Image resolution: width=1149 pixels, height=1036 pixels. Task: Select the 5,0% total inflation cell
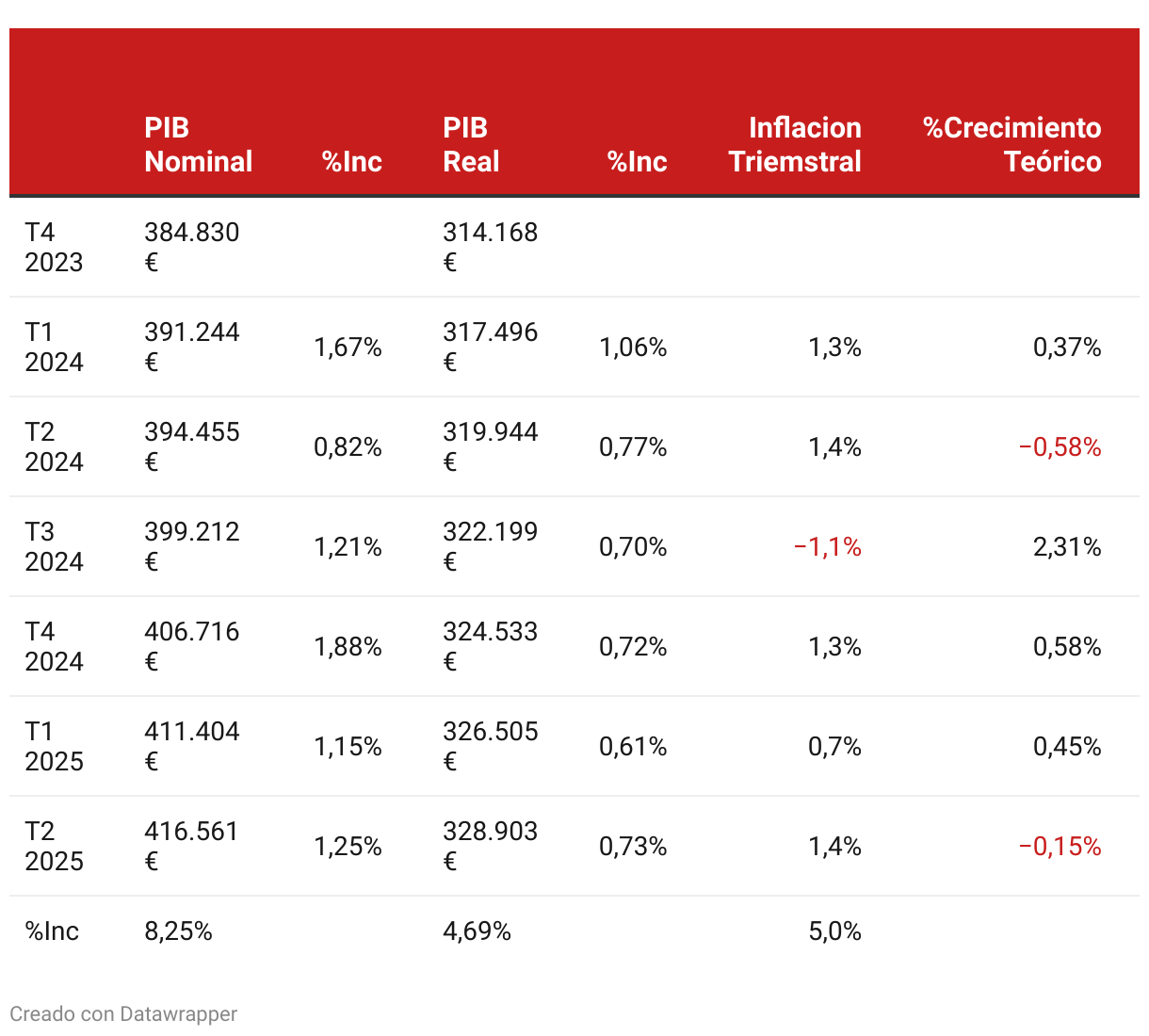click(834, 931)
